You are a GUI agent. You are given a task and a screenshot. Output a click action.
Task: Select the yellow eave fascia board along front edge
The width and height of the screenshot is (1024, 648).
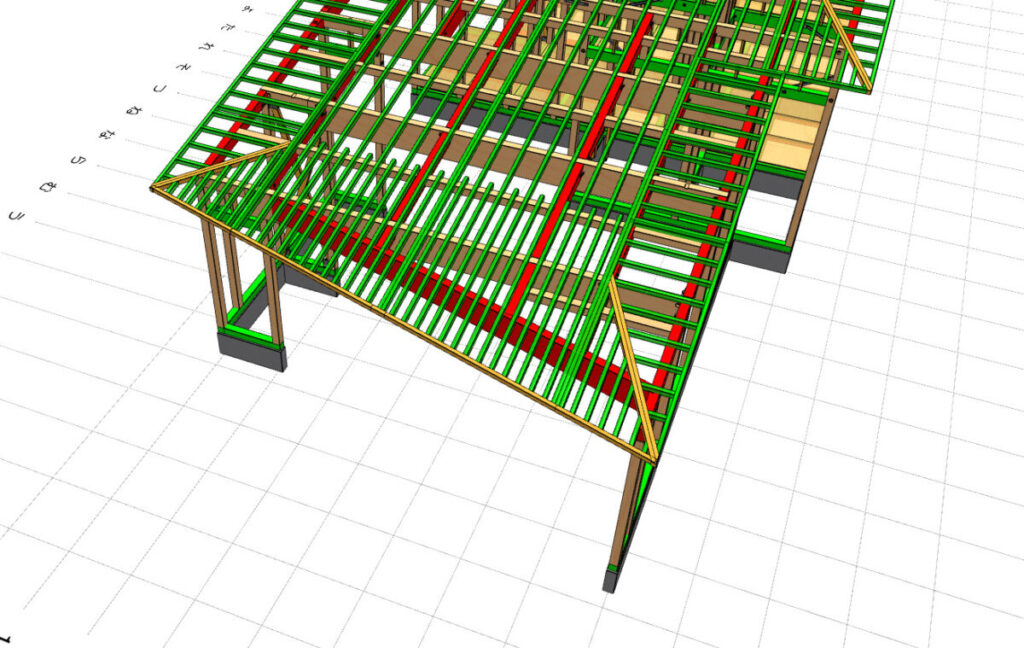click(402, 323)
